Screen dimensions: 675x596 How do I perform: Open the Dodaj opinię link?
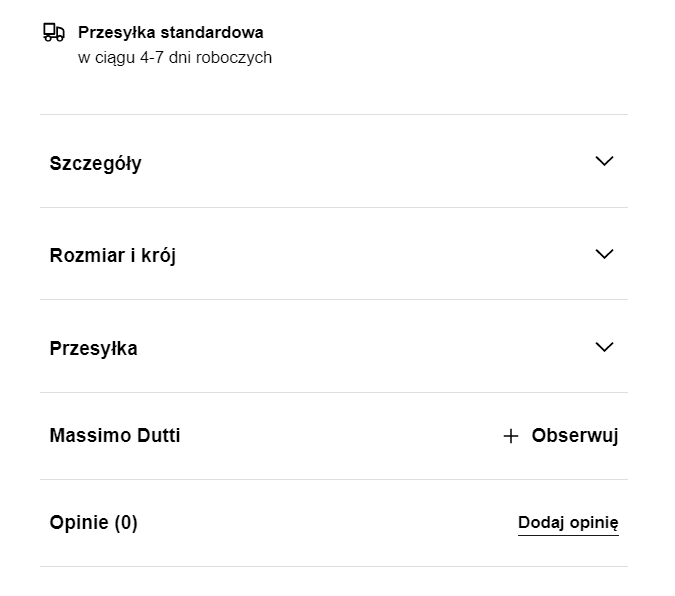pos(568,523)
